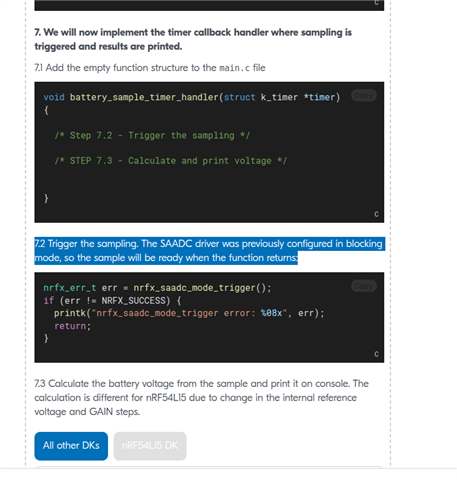Click the step 7 timer callback heading
This screenshot has height=480, width=457.
(x=193, y=39)
